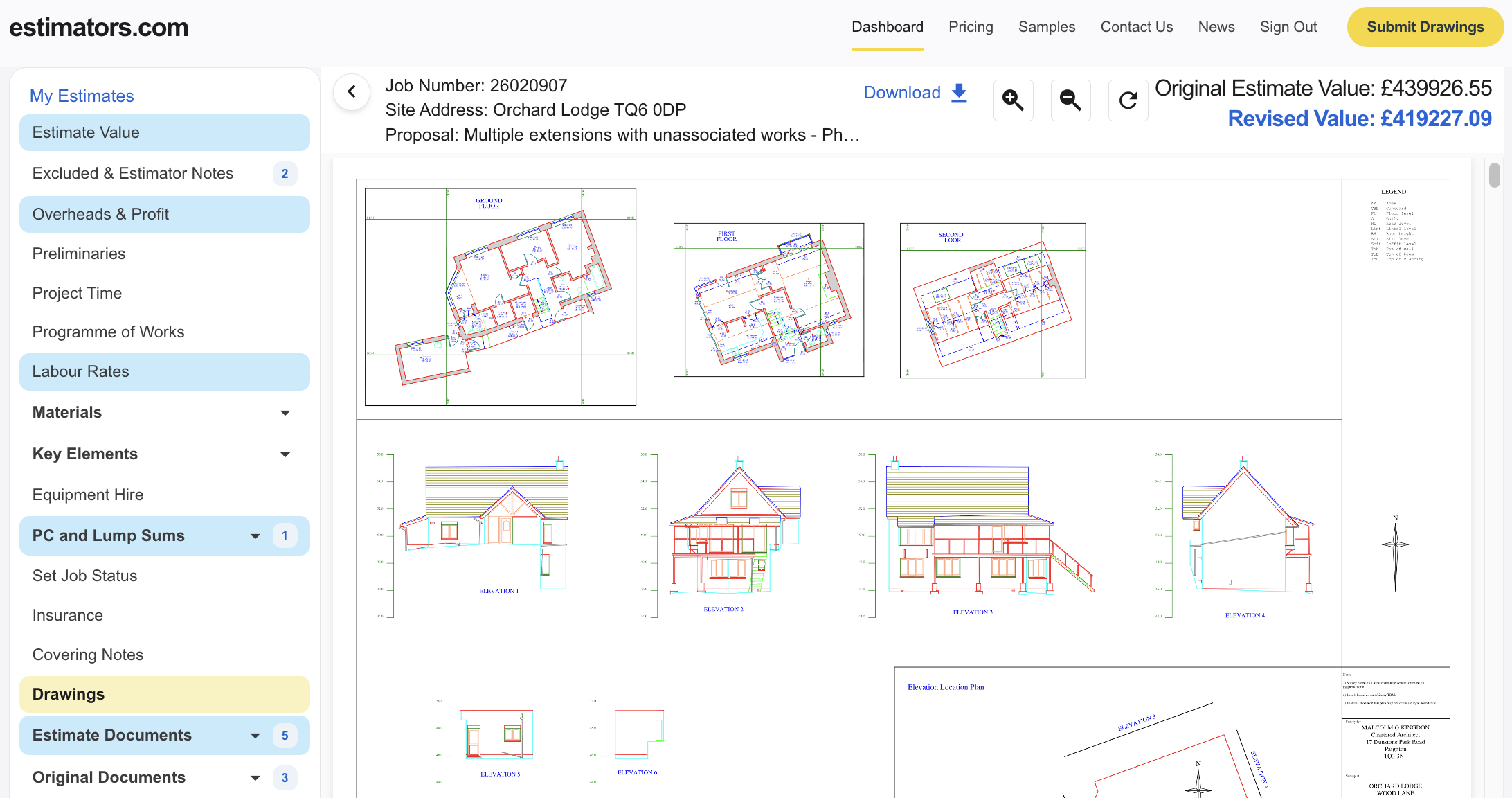Click the download arrow icon
This screenshot has height=798, width=1512.
coord(959,93)
